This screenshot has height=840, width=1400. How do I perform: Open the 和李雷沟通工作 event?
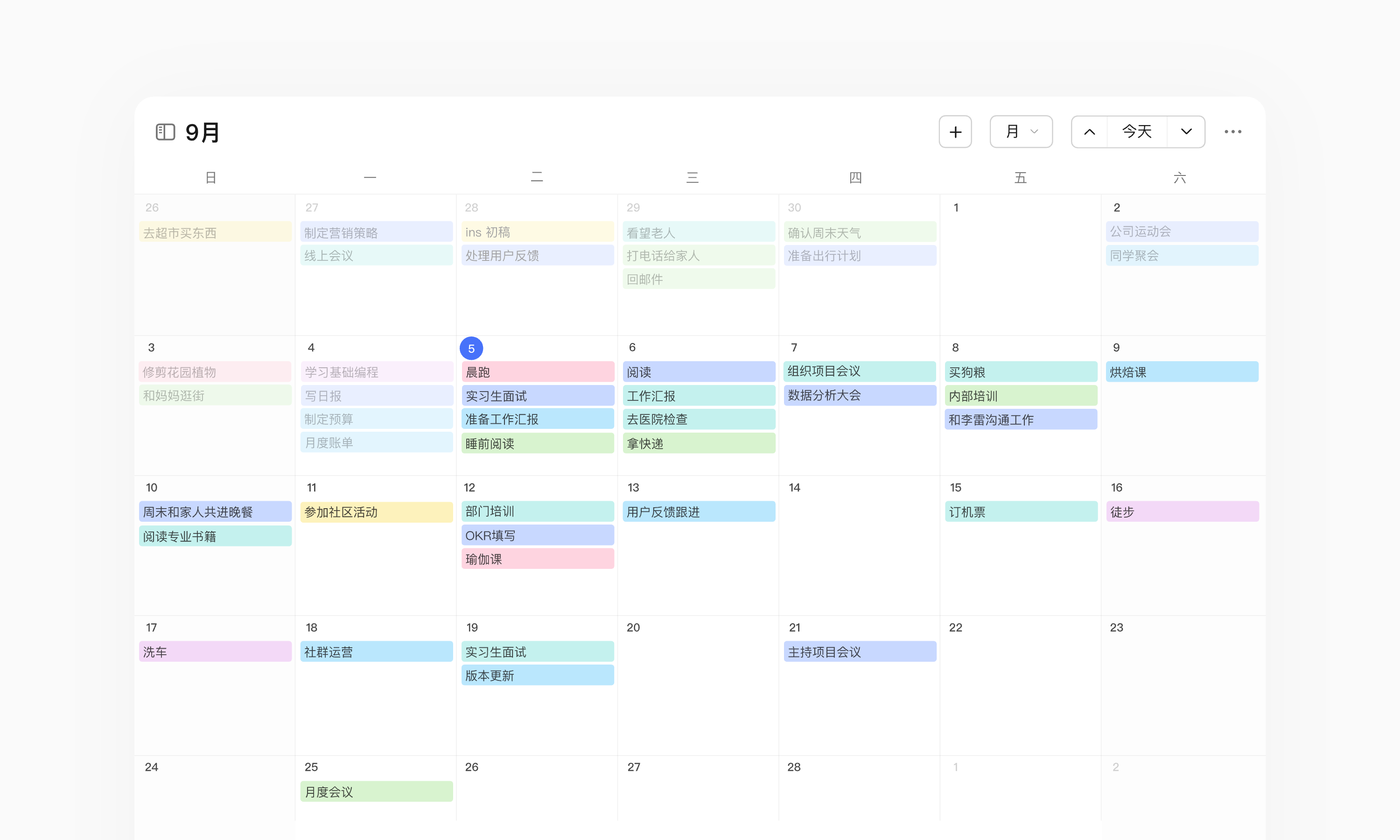point(1020,420)
